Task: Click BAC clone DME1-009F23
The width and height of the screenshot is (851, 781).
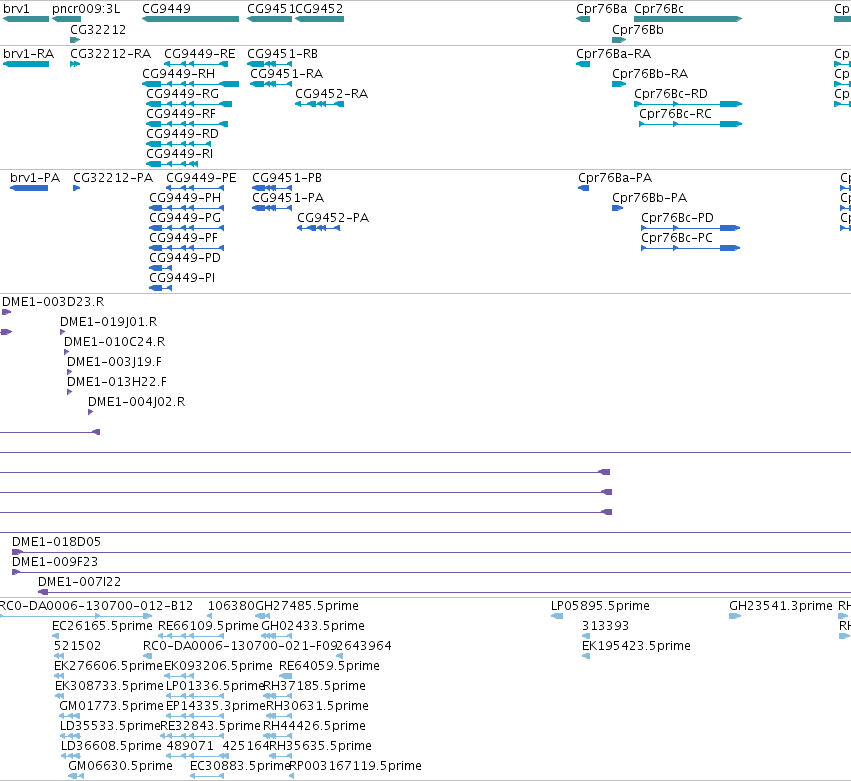Action: [x=55, y=562]
